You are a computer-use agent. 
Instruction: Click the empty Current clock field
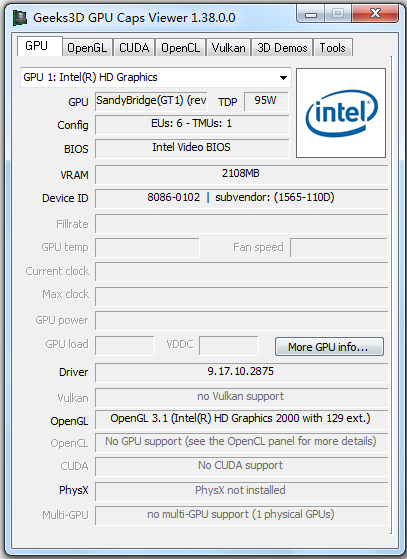[x=241, y=272]
